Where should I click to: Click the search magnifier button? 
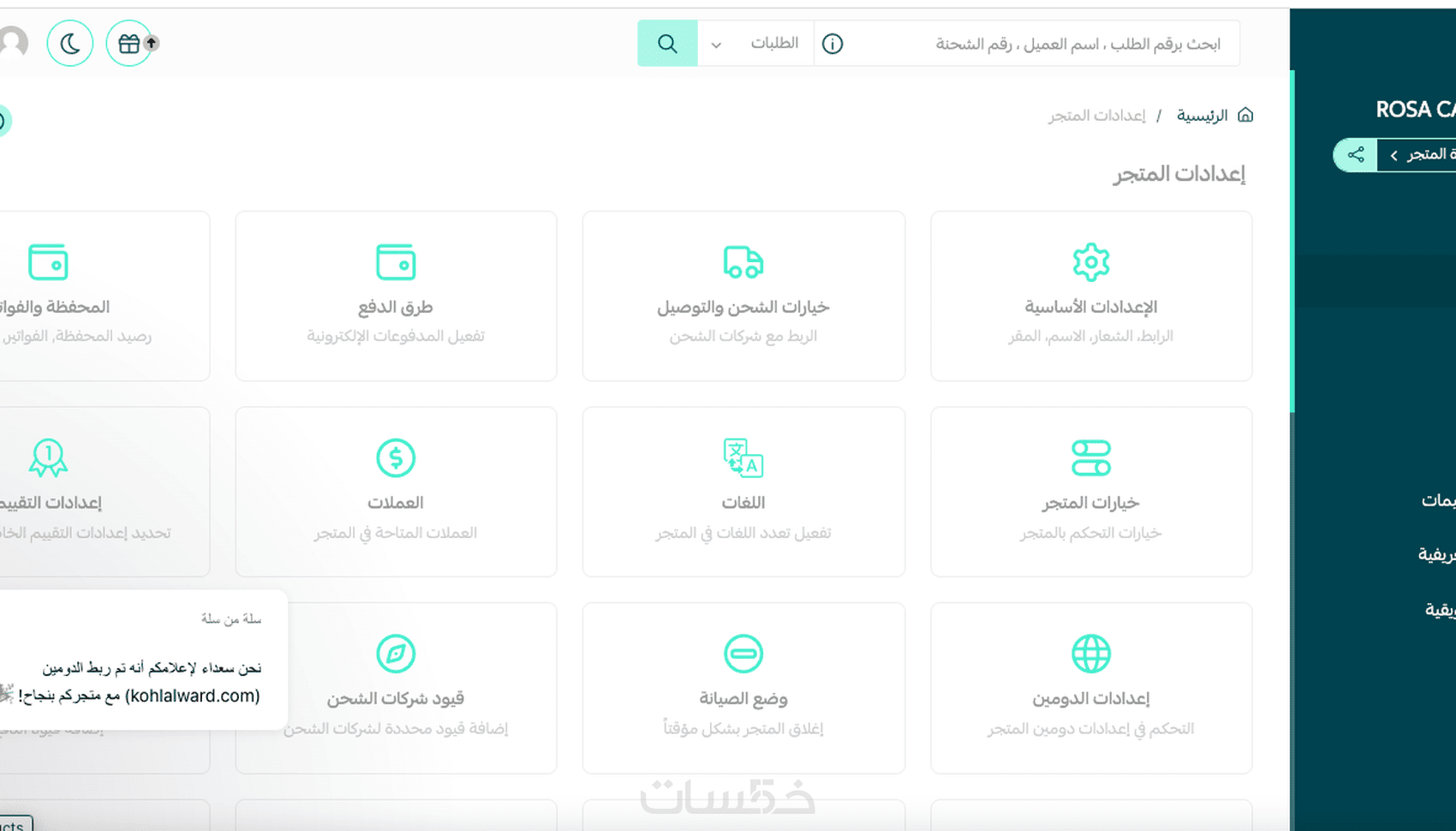667,44
